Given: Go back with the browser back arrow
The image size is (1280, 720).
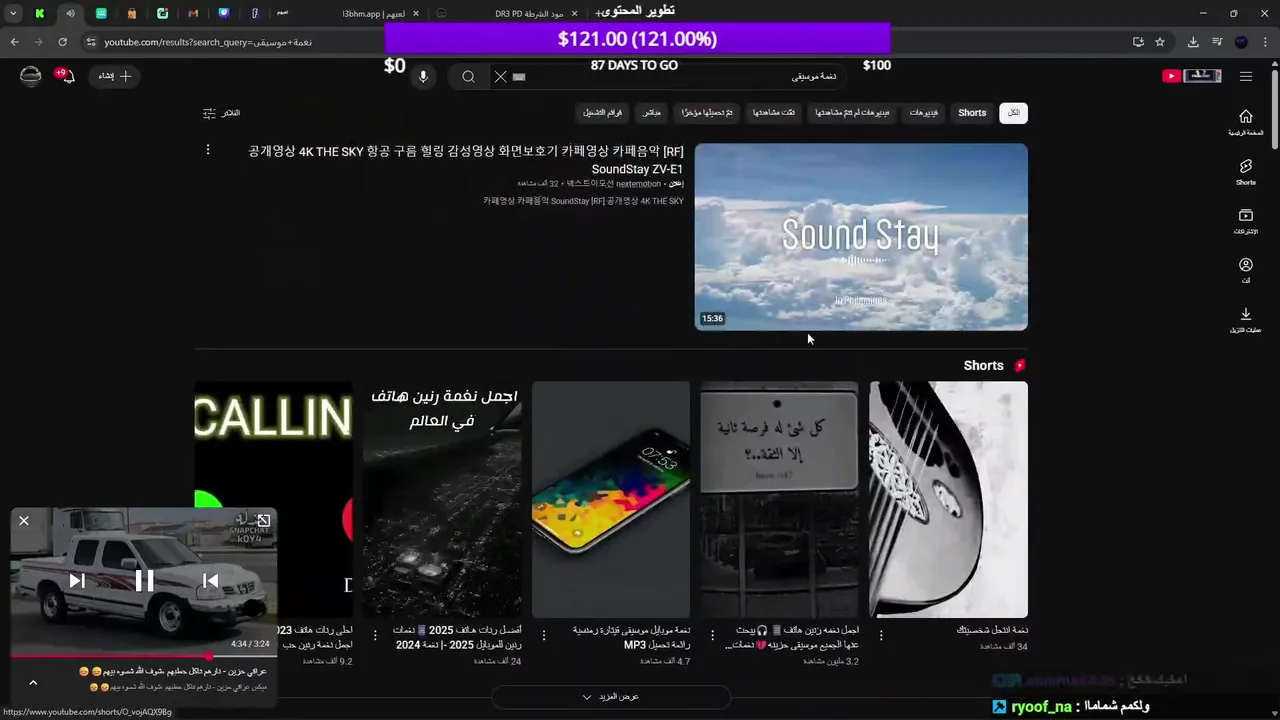Looking at the screenshot, I should point(14,42).
